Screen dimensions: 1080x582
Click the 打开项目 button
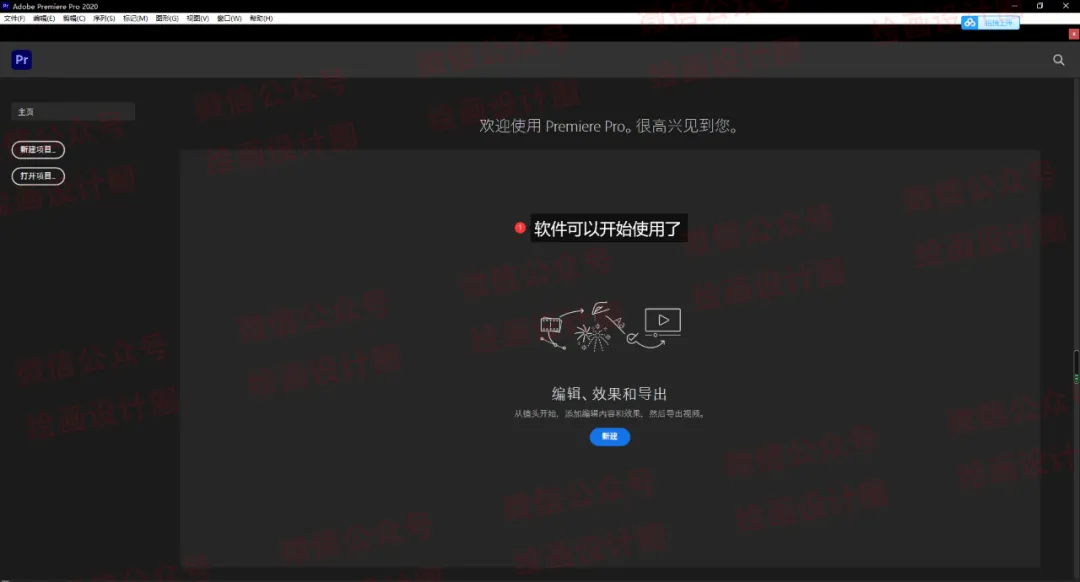[38, 176]
